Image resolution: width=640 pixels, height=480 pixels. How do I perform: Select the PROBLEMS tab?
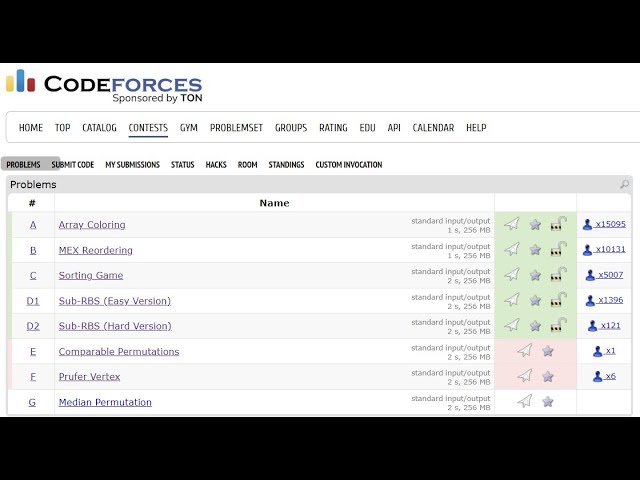click(x=23, y=164)
